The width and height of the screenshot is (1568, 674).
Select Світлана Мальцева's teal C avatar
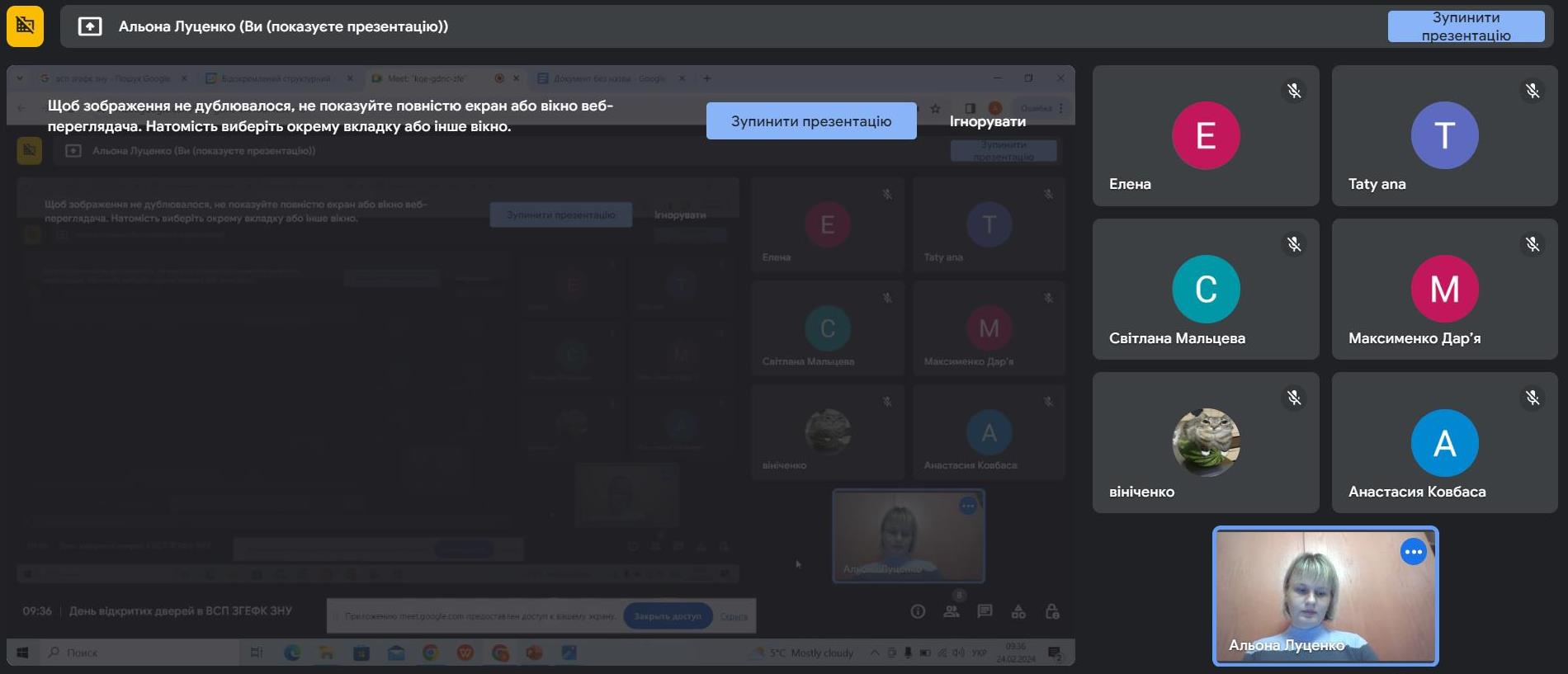[x=1206, y=289]
